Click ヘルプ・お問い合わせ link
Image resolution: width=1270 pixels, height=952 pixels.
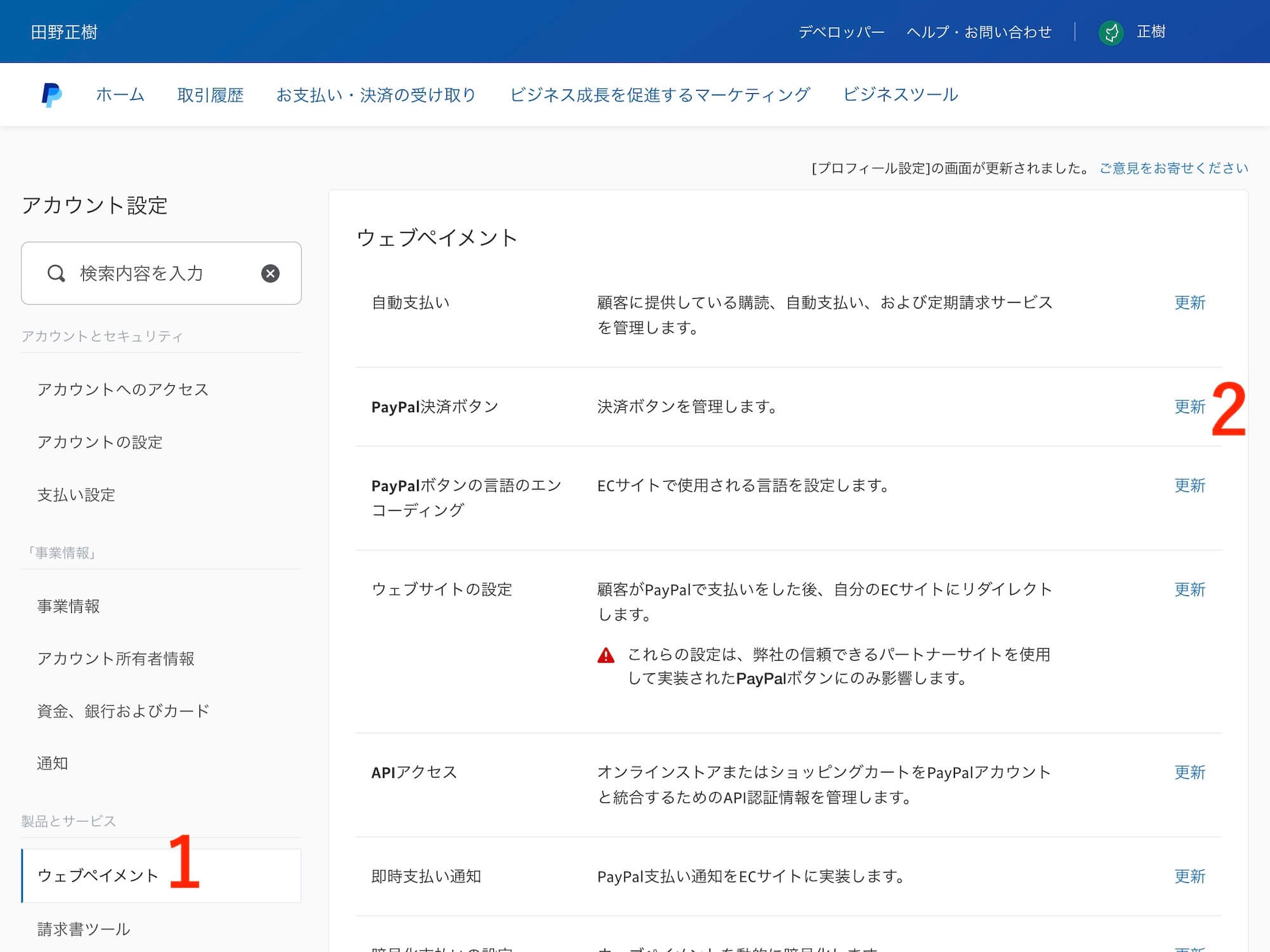click(979, 32)
